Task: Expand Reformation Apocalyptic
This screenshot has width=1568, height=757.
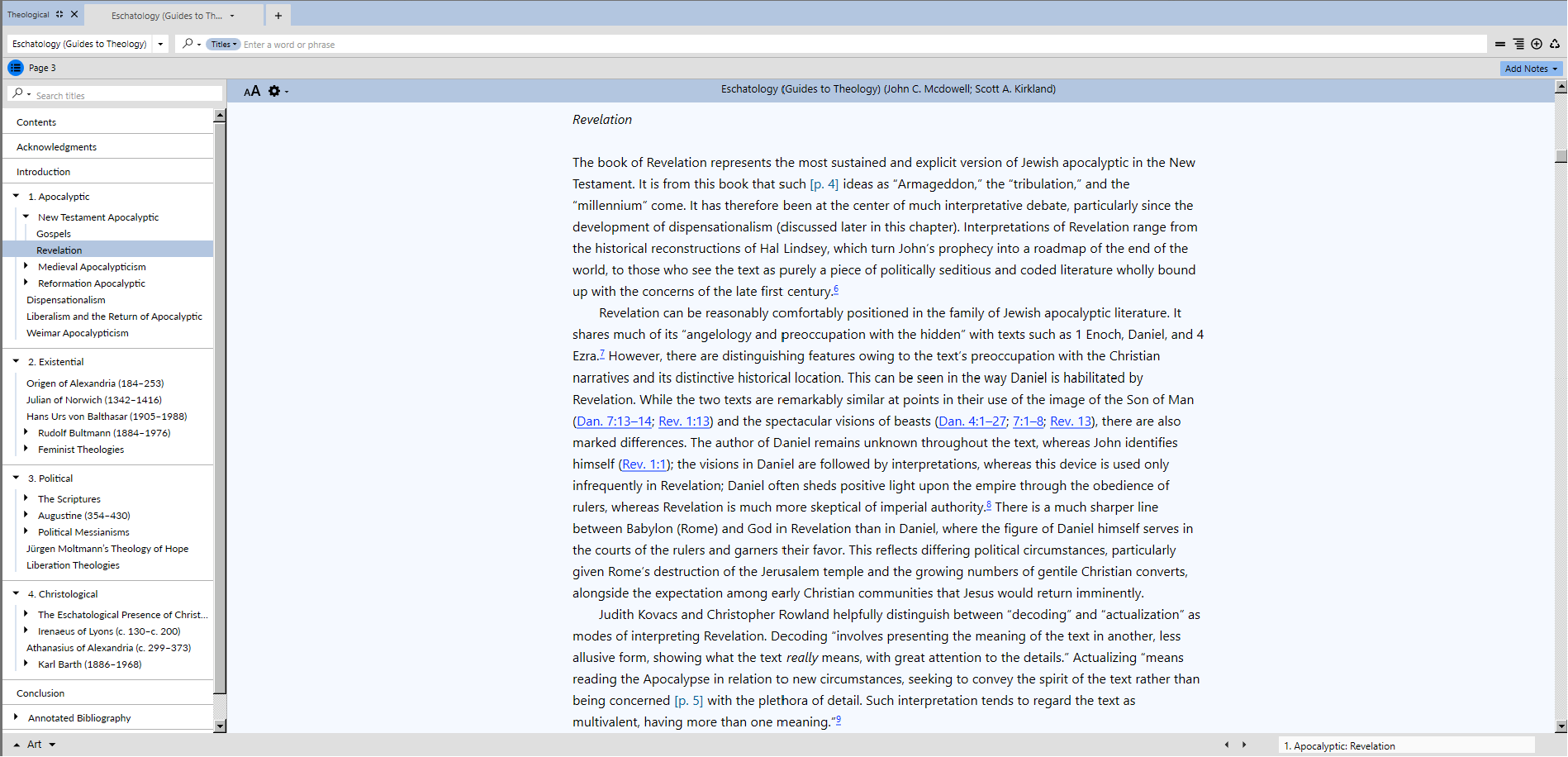Action: [26, 283]
